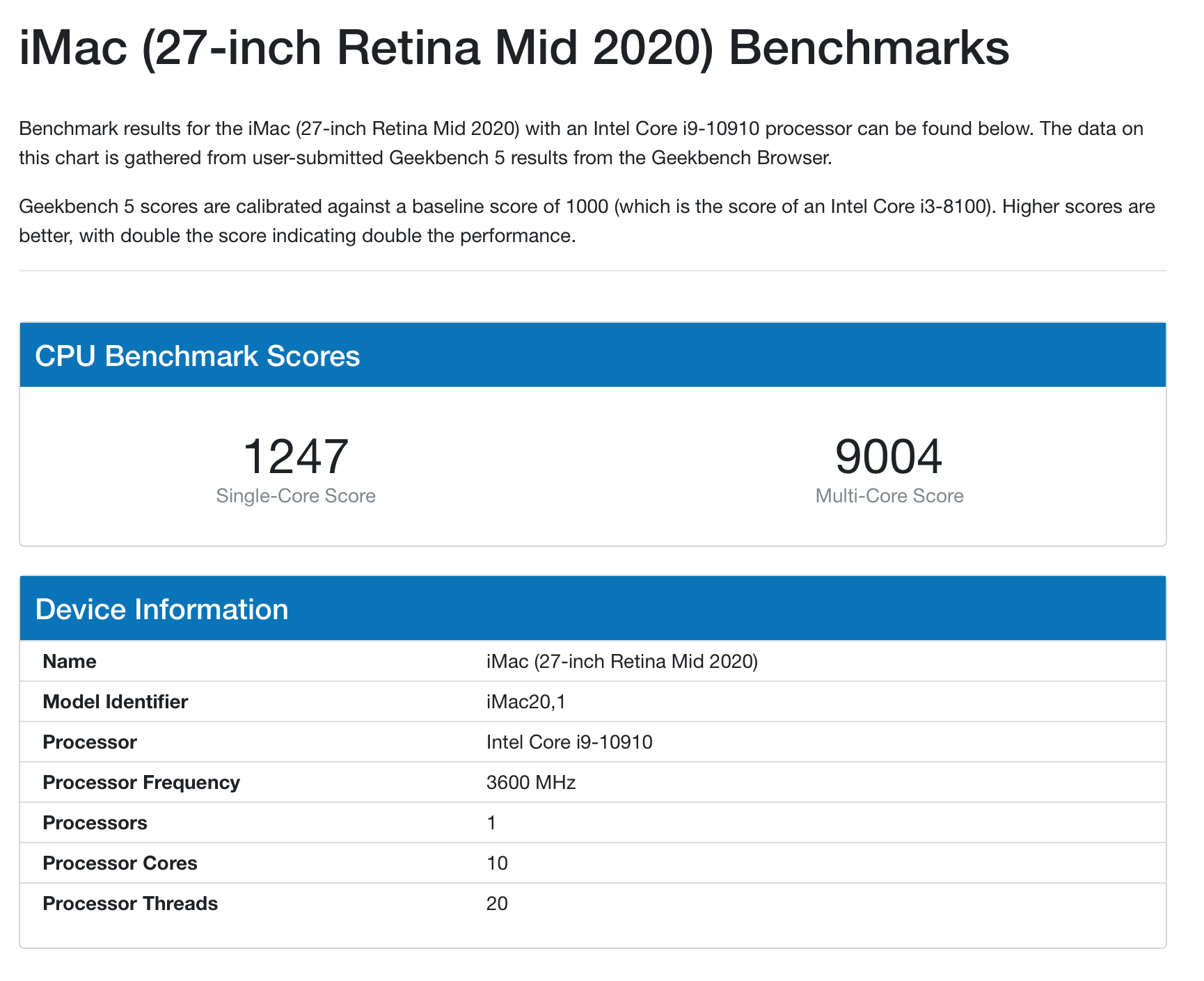Image resolution: width=1204 pixels, height=981 pixels.
Task: Click the "Single-Core Score" label
Action: point(296,496)
